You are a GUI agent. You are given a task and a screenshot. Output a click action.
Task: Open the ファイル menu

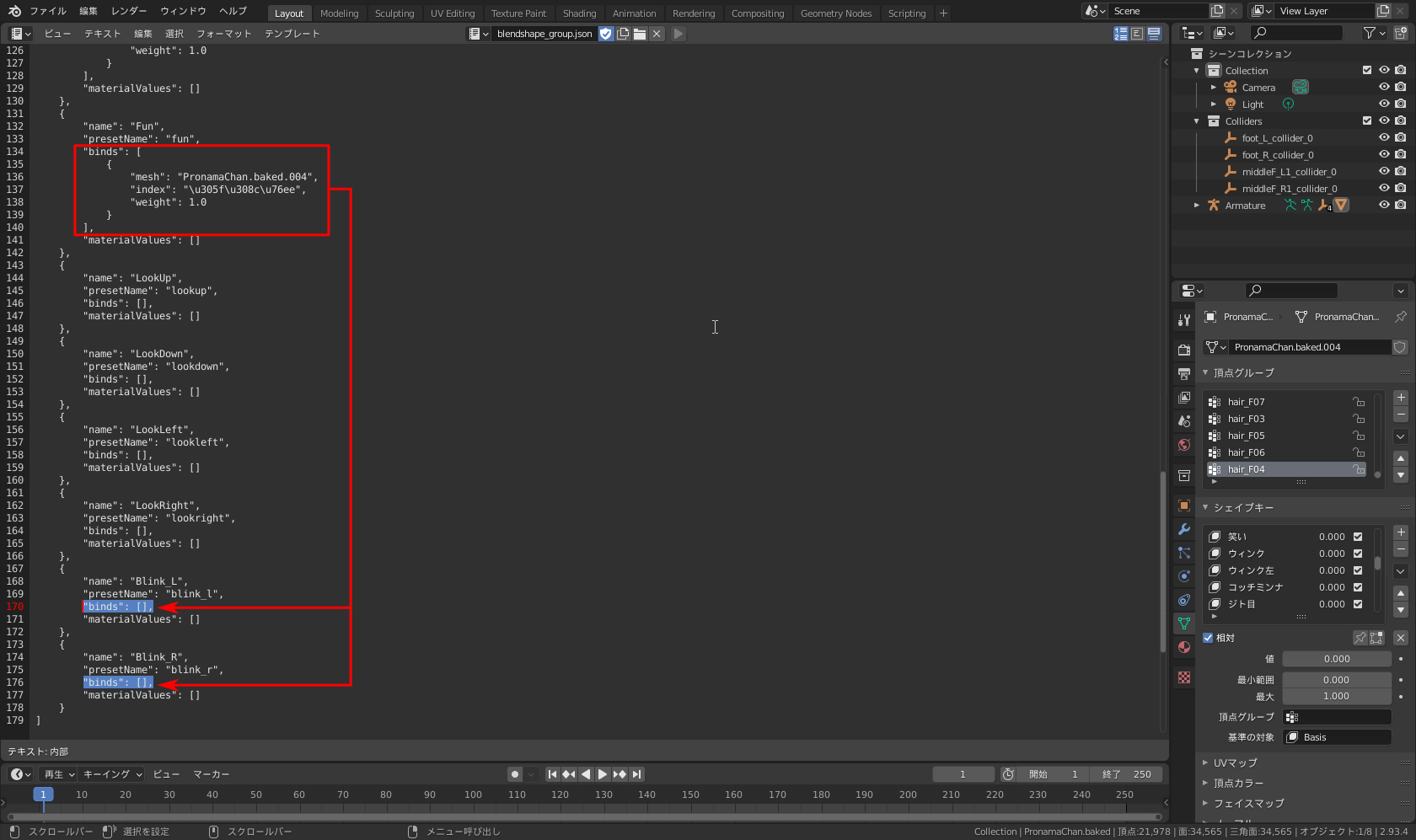[48, 11]
